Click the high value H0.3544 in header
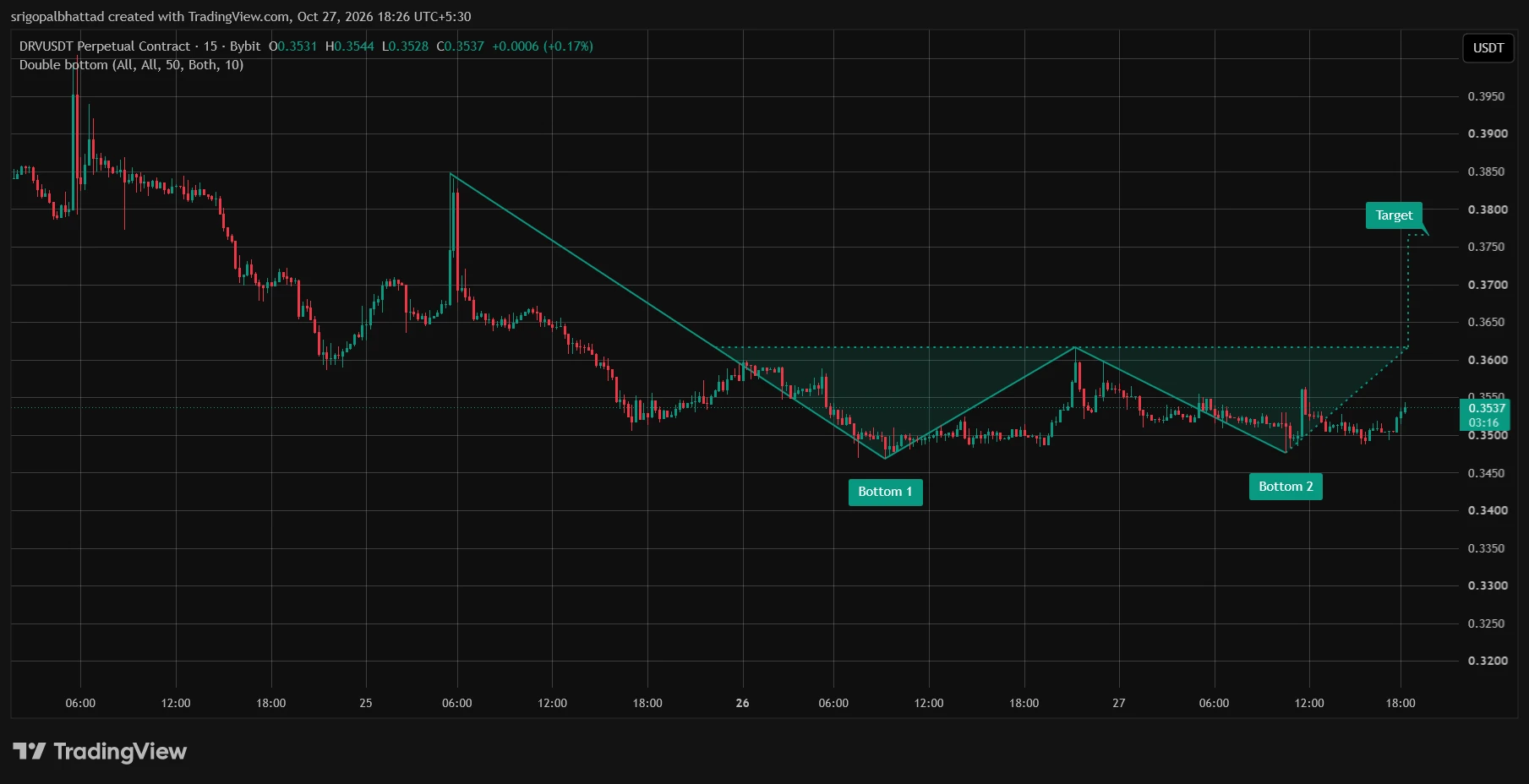 350,46
